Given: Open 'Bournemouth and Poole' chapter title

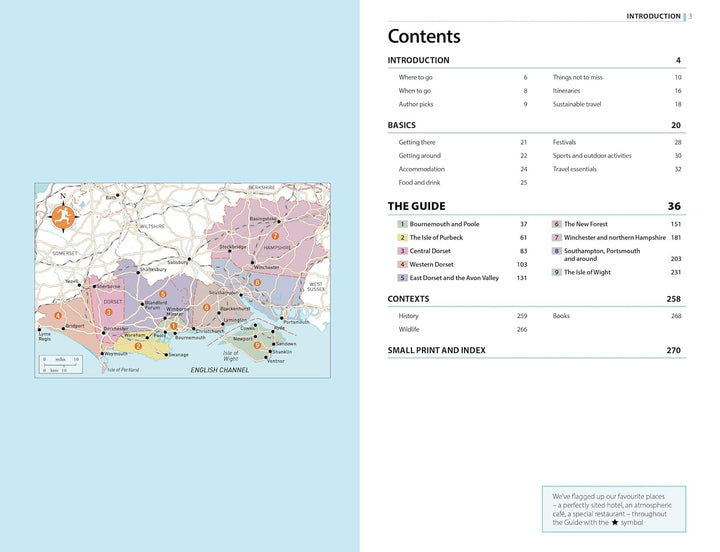Looking at the screenshot, I should pyautogui.click(x=444, y=224).
